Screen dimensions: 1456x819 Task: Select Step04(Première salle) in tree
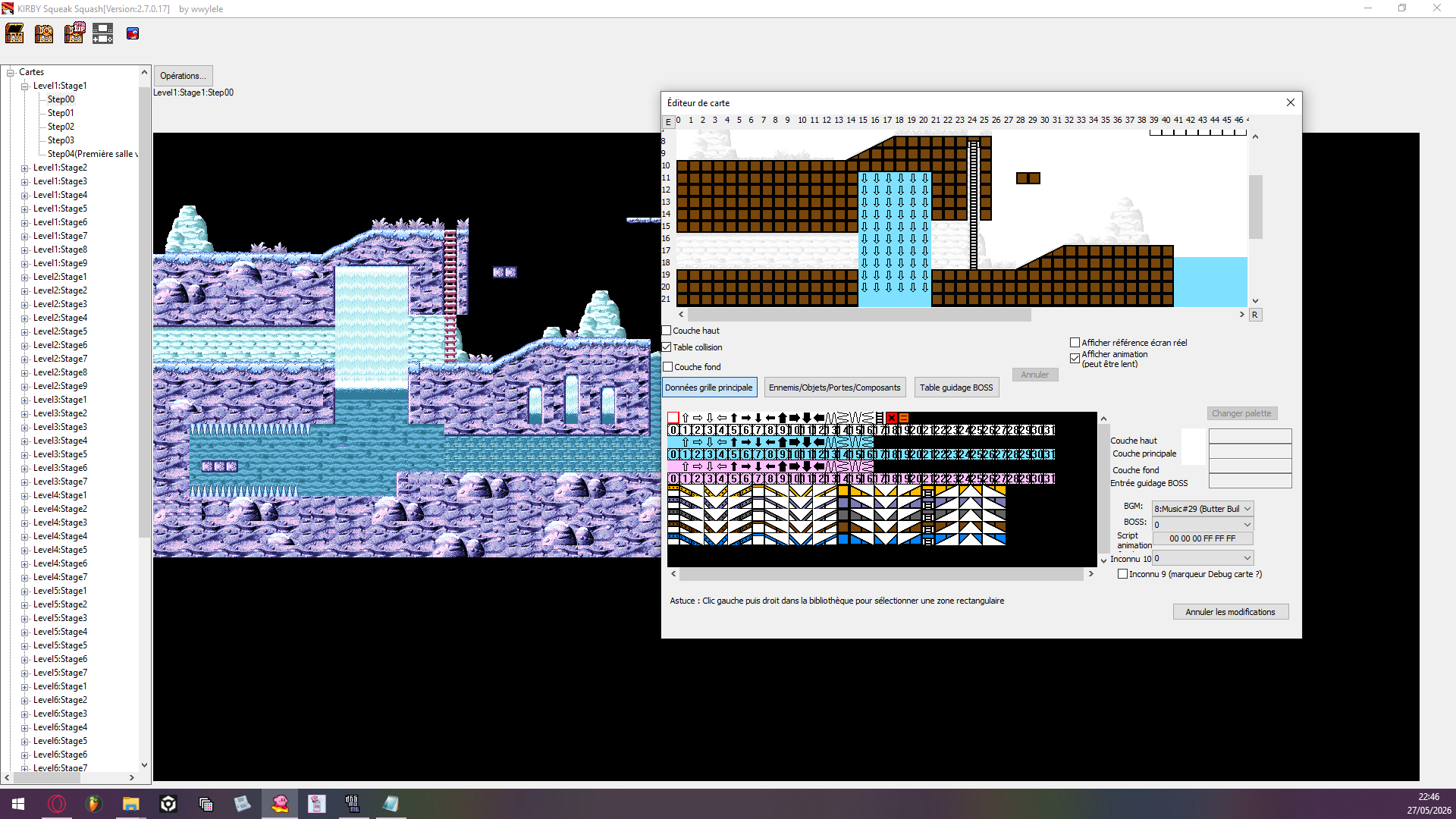coord(93,154)
